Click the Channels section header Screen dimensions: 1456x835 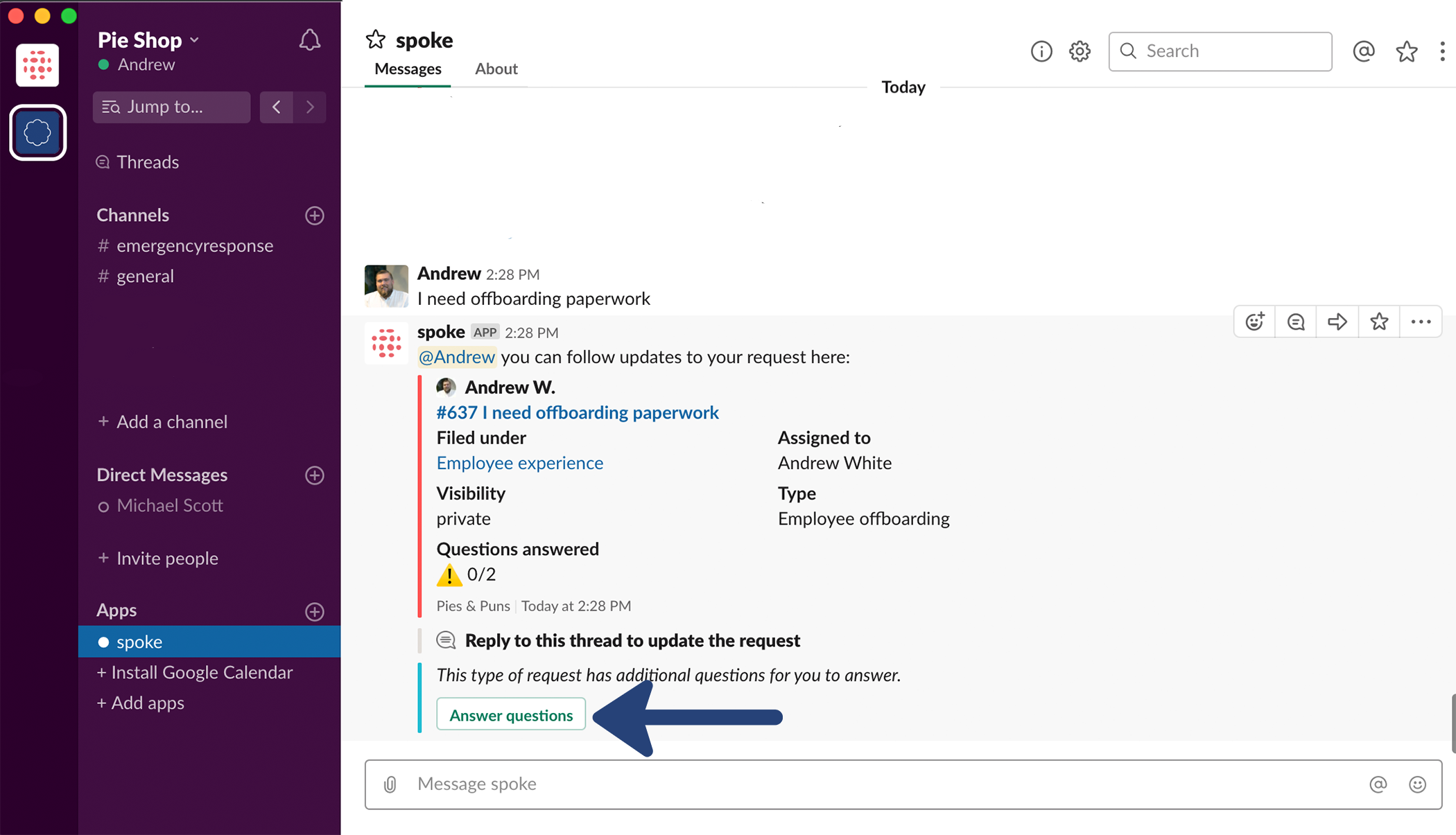pyautogui.click(x=132, y=216)
